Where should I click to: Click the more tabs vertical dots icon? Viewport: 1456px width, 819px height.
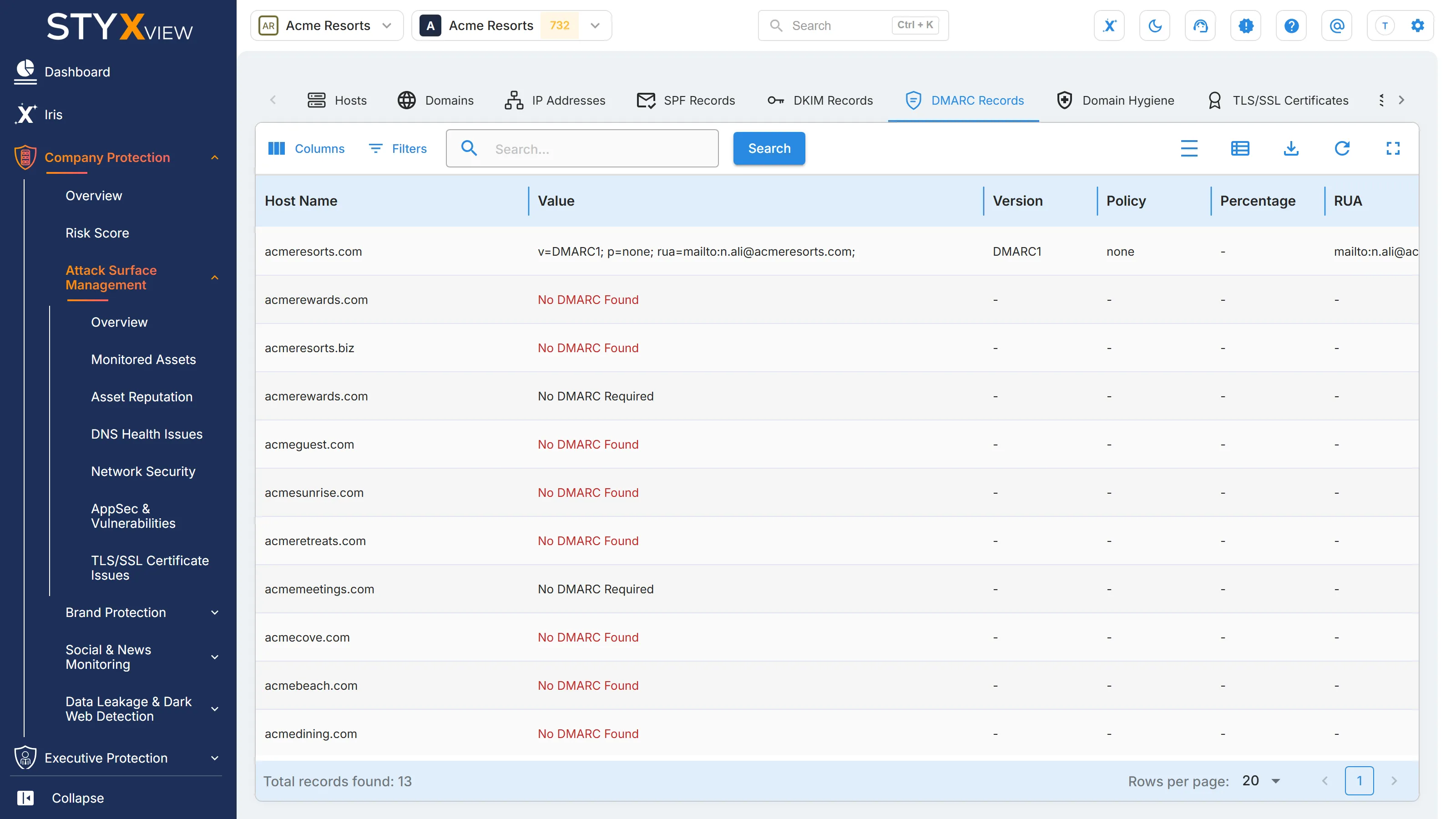pyautogui.click(x=1381, y=100)
